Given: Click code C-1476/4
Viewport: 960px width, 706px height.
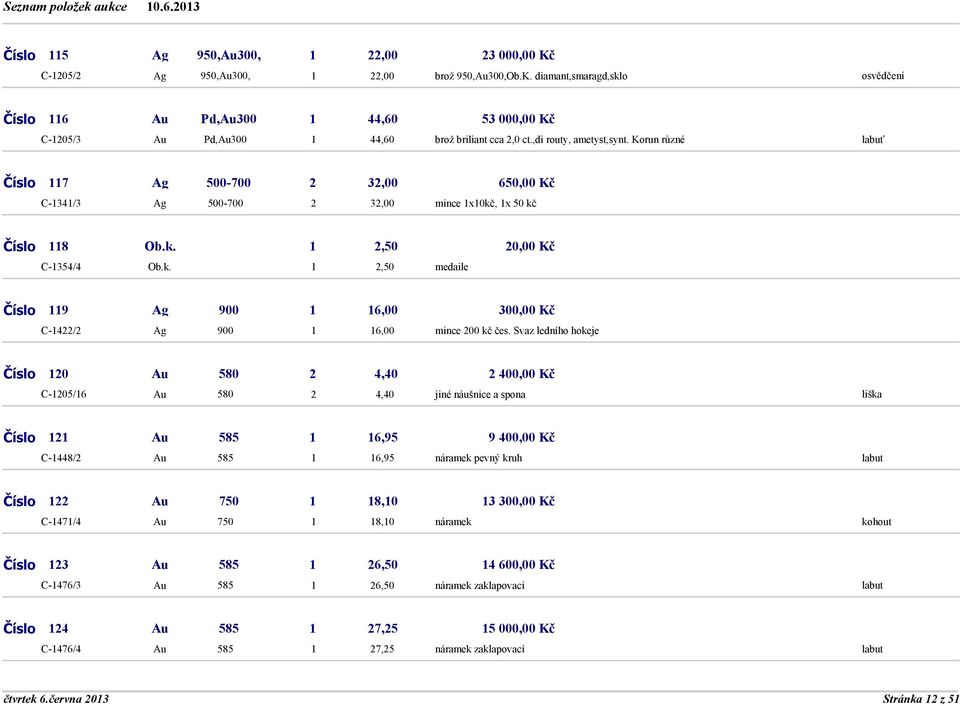Looking at the screenshot, I should click(x=61, y=649).
